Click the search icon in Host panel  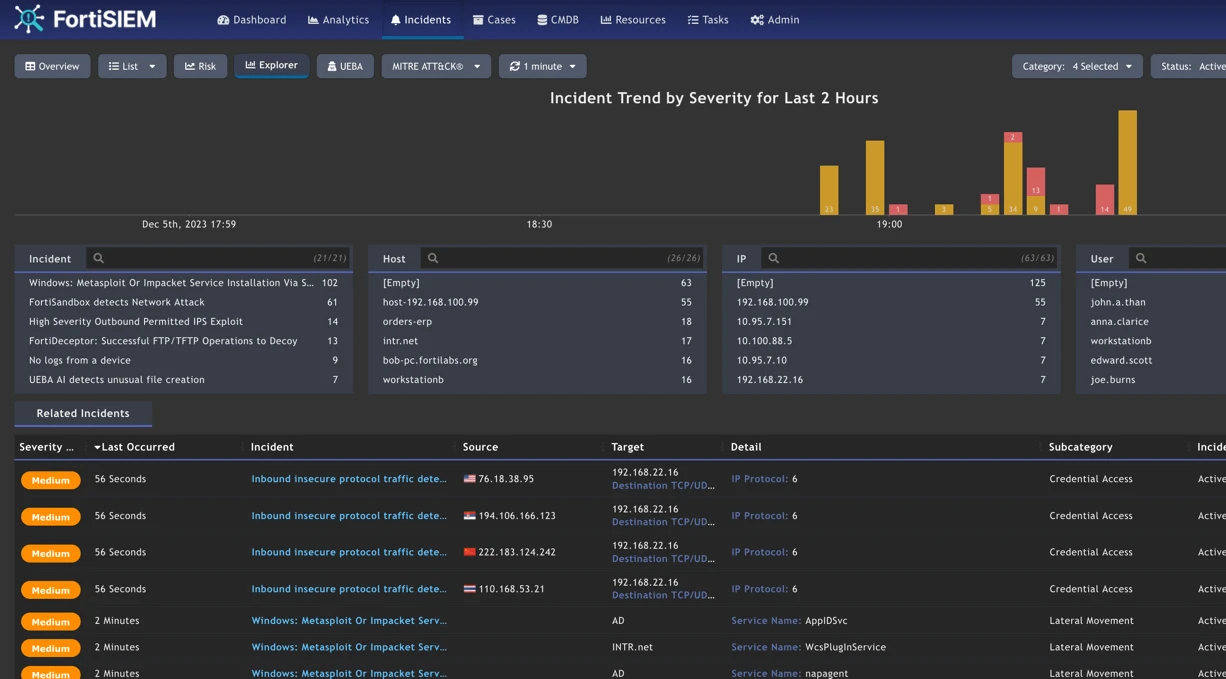point(433,258)
